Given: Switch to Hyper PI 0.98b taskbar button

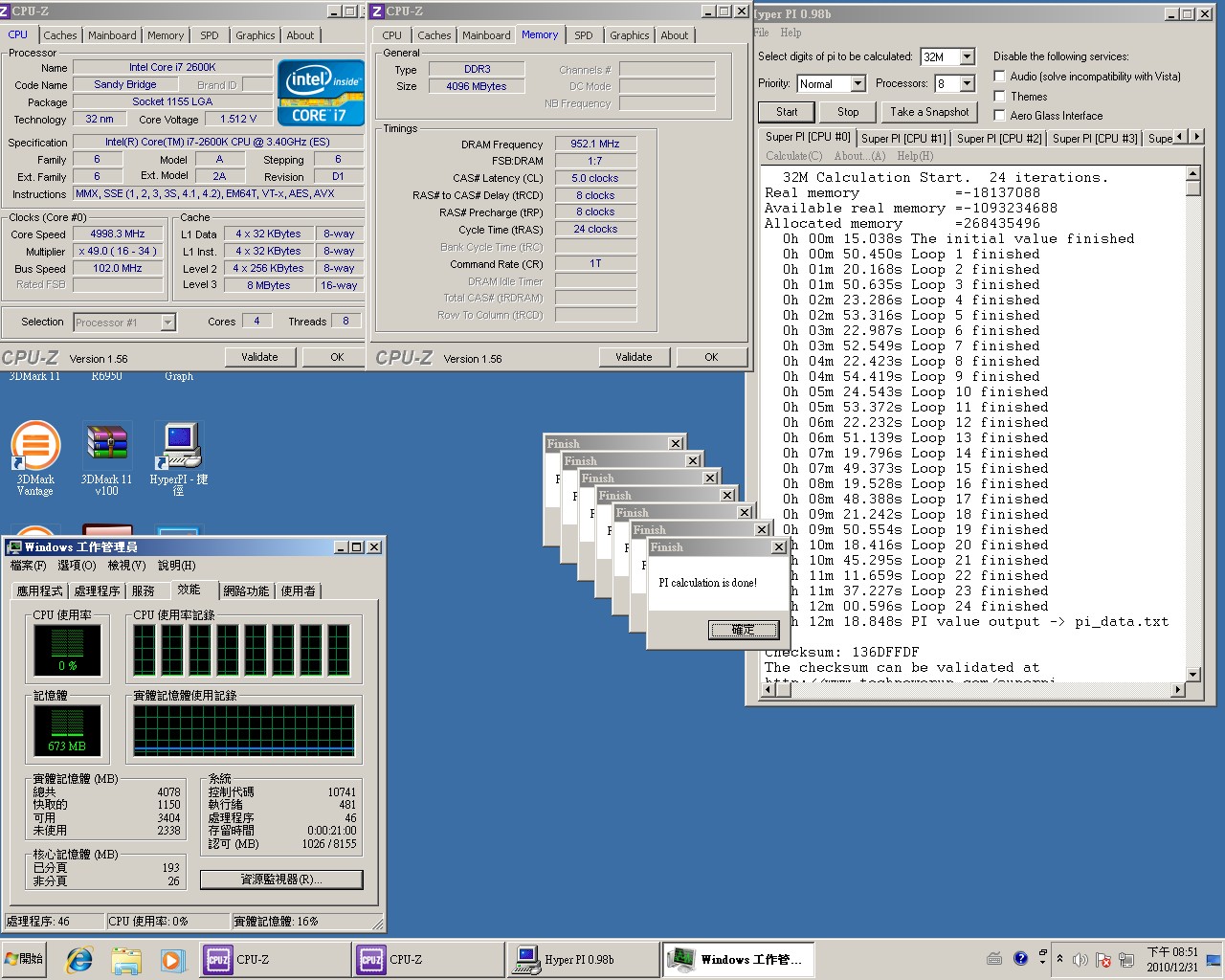Looking at the screenshot, I should (583, 959).
